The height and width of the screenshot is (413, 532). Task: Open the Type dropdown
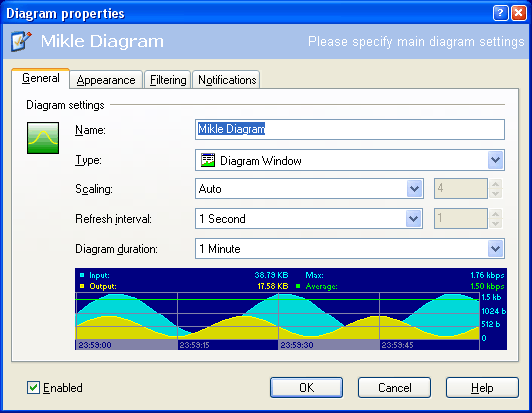[496, 160]
